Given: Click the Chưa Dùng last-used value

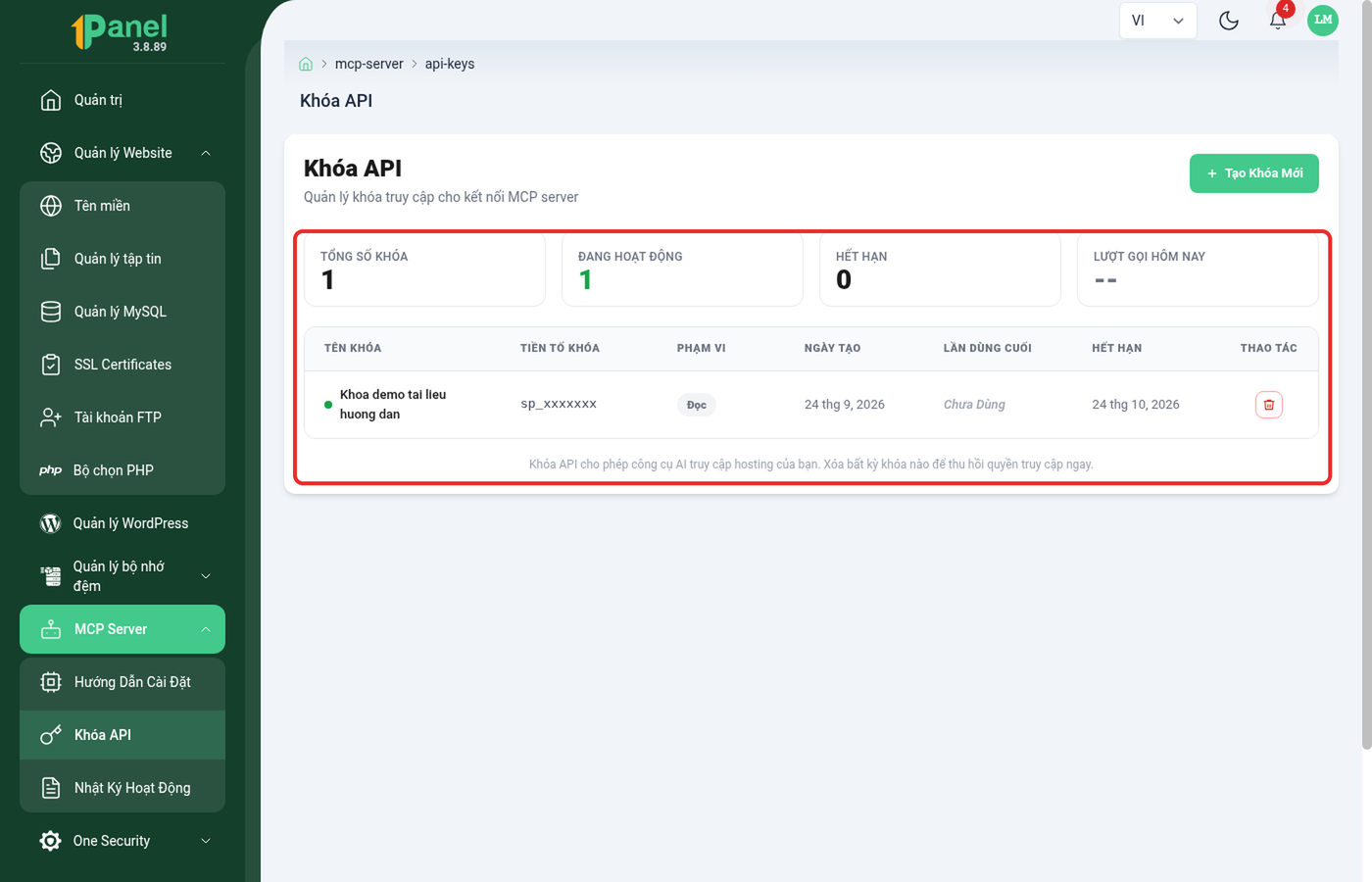Looking at the screenshot, I should pyautogui.click(x=974, y=405).
